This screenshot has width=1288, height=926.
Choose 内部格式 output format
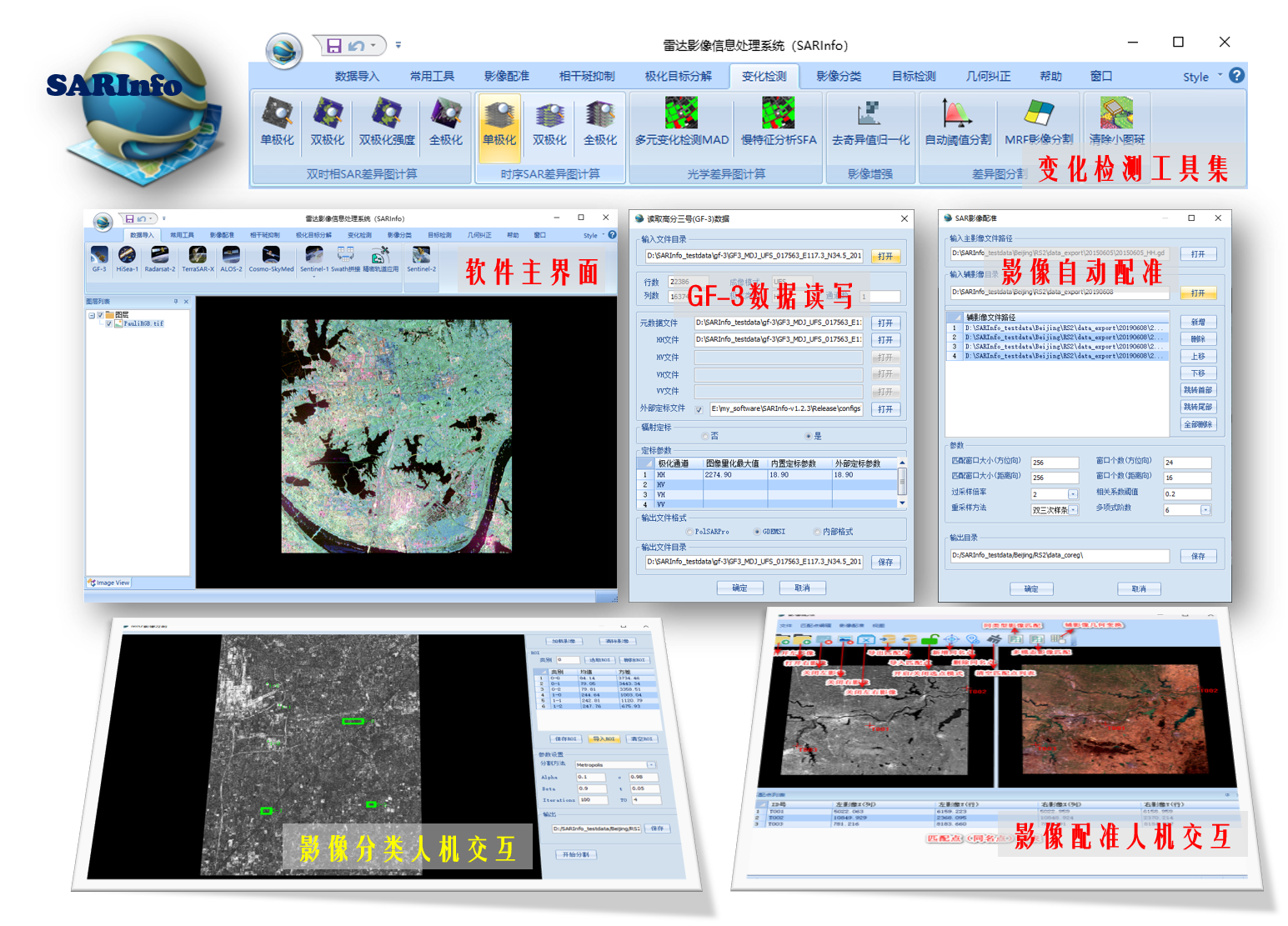click(x=817, y=532)
